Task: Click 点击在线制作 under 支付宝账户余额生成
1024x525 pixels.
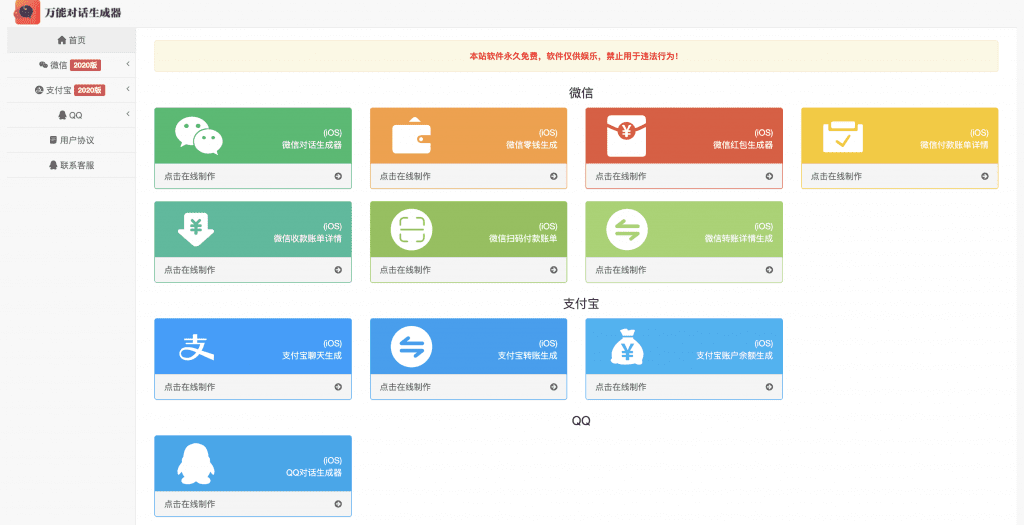Action: (620, 387)
